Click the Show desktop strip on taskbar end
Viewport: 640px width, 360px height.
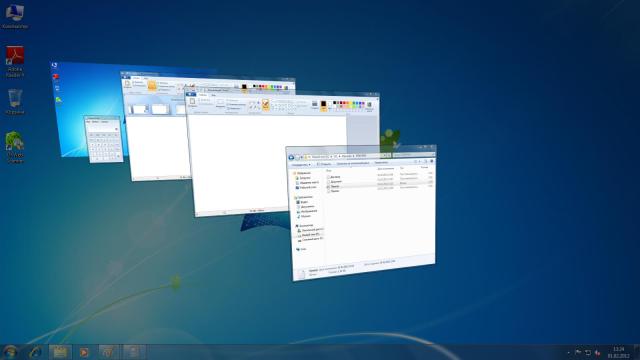pos(637,352)
